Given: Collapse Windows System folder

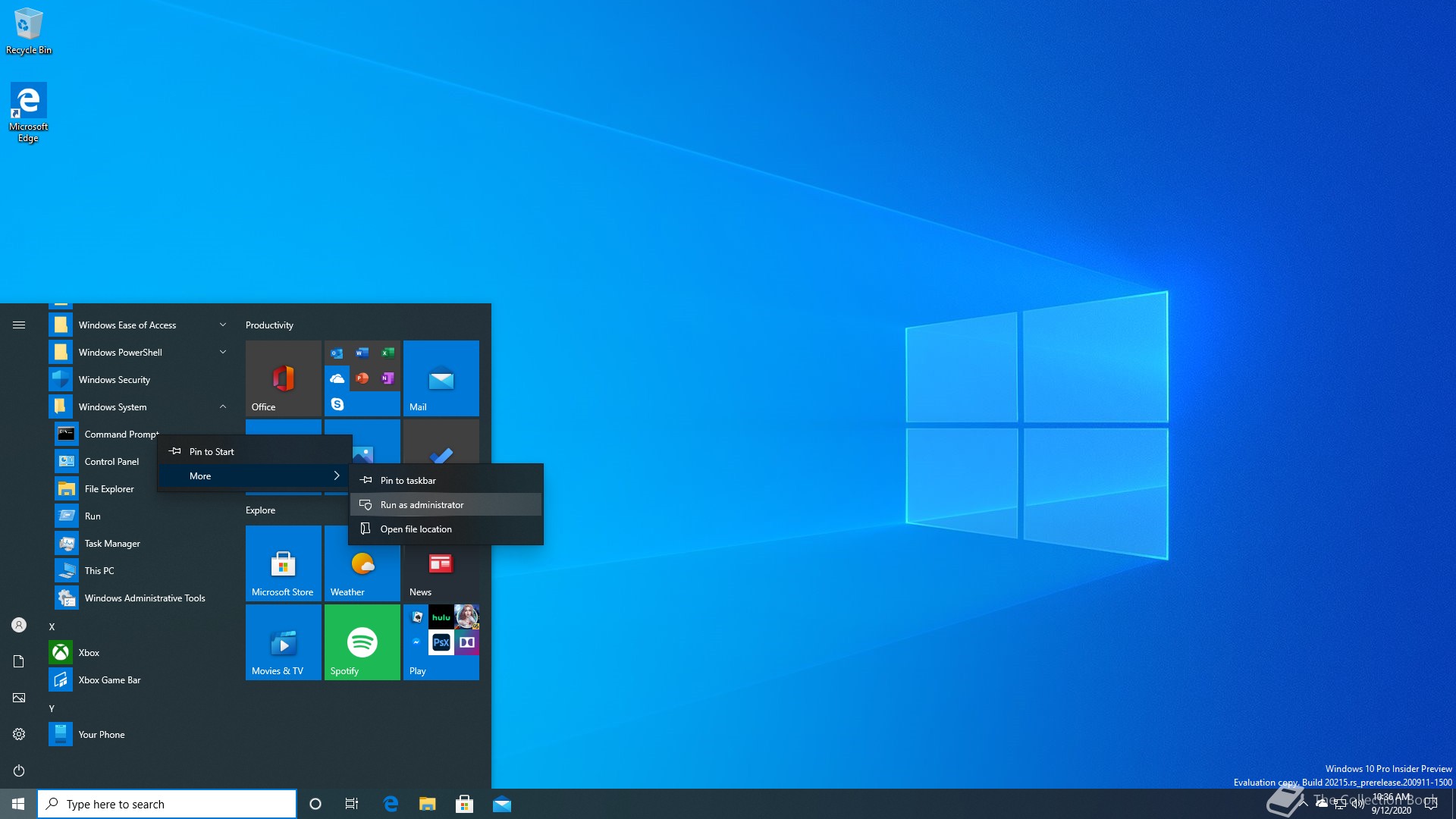Looking at the screenshot, I should coord(113,407).
